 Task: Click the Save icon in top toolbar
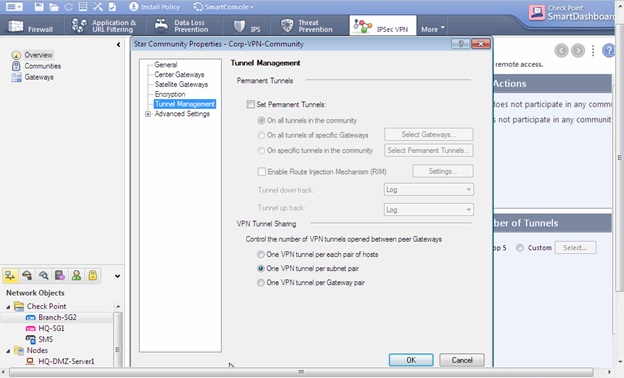39,7
